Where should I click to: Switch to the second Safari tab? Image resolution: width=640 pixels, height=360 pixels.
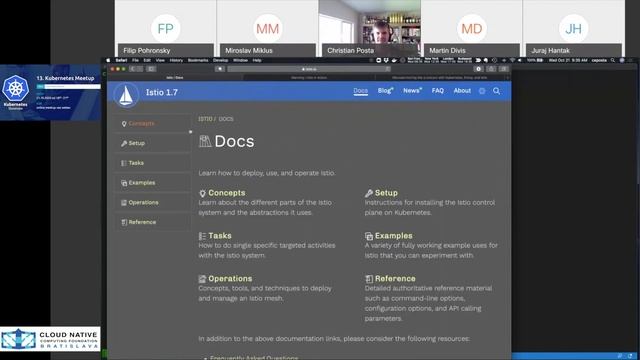[309, 78]
